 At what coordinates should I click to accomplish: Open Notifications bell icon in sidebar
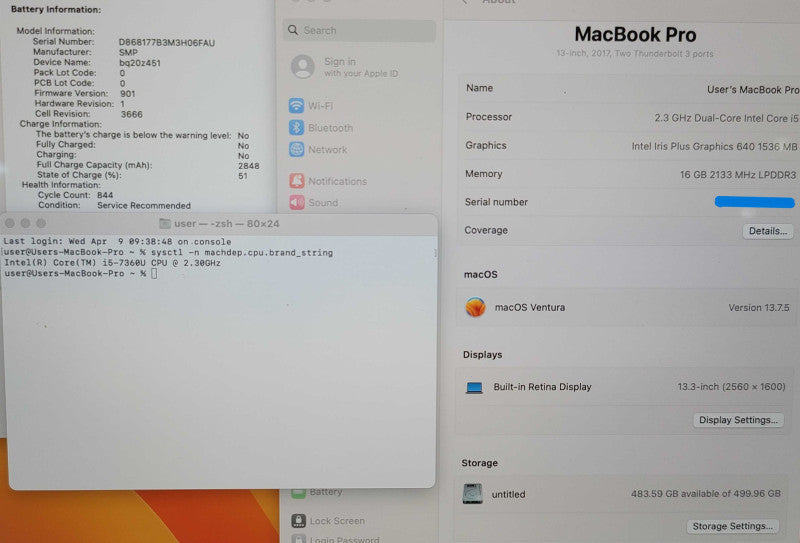click(x=297, y=181)
